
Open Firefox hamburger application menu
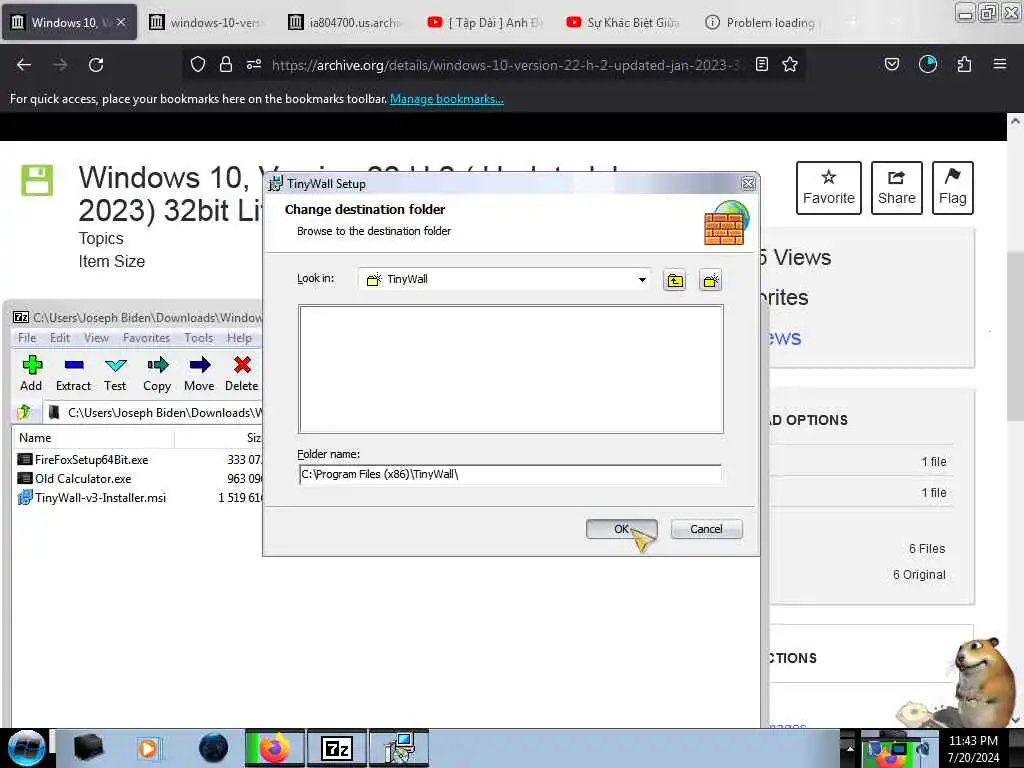1000,65
